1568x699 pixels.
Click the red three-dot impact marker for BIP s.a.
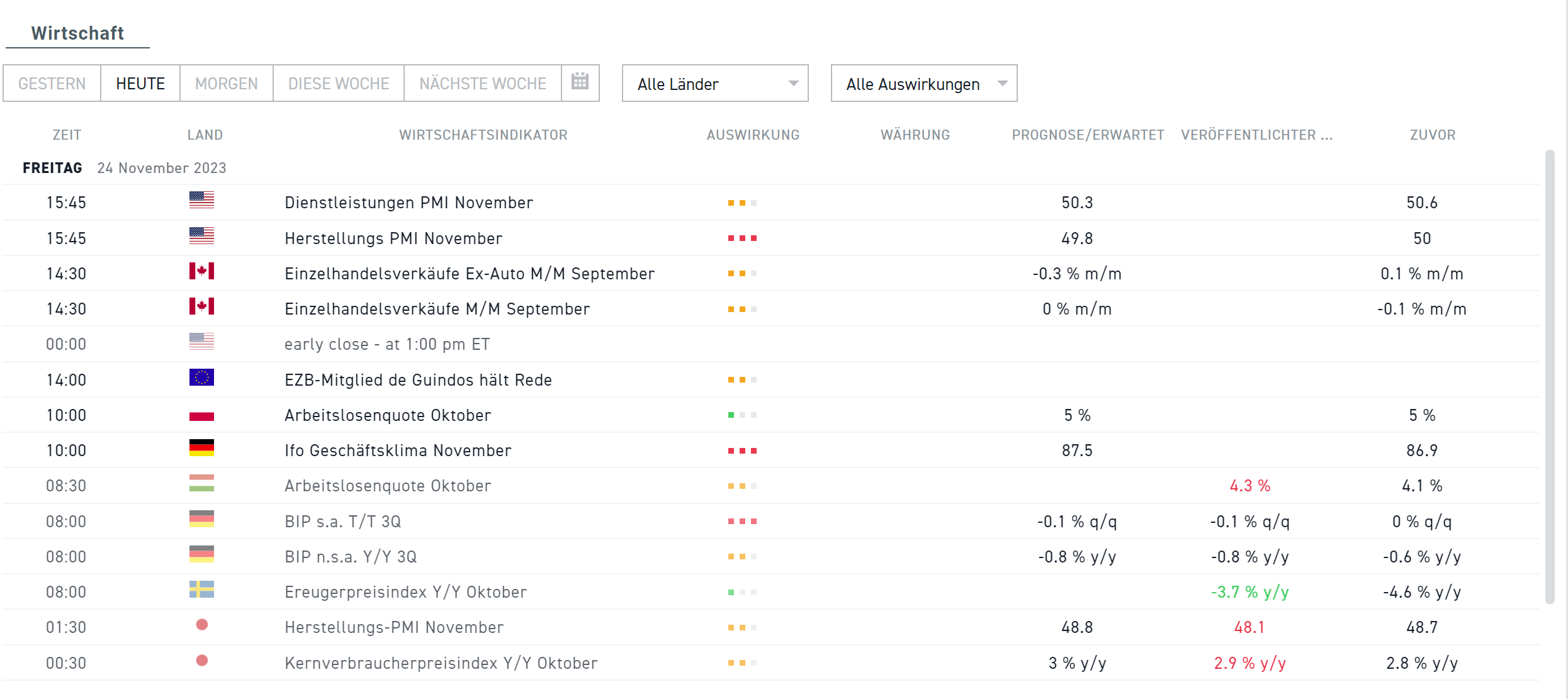pyautogui.click(x=743, y=520)
